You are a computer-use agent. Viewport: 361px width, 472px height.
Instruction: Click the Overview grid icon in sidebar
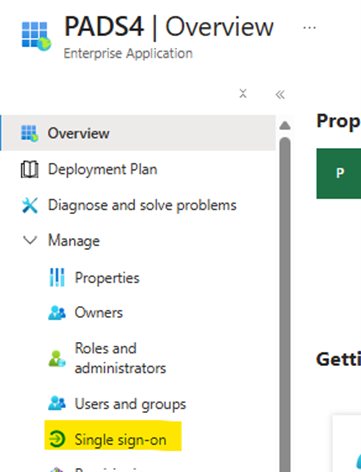[x=30, y=133]
